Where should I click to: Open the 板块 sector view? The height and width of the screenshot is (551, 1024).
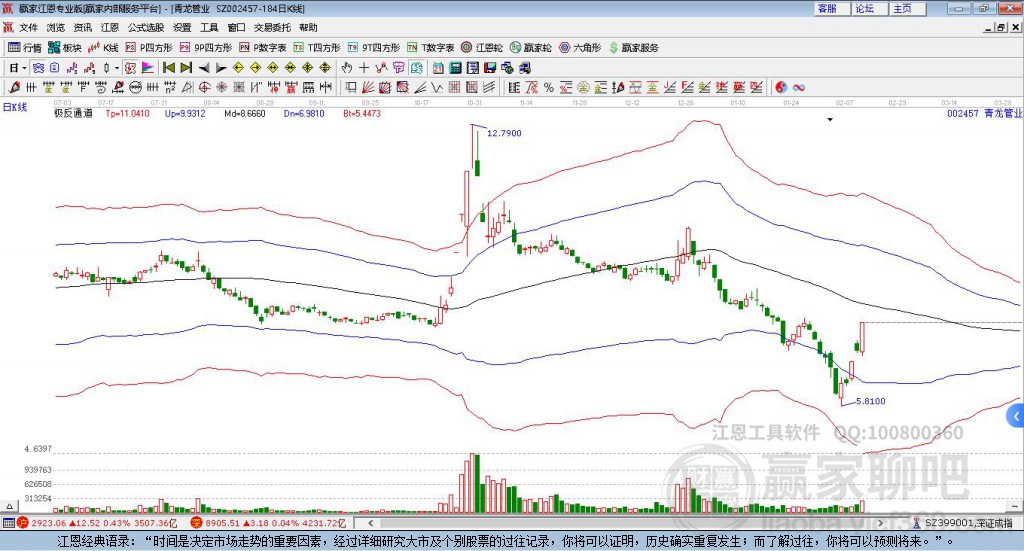pyautogui.click(x=64, y=48)
